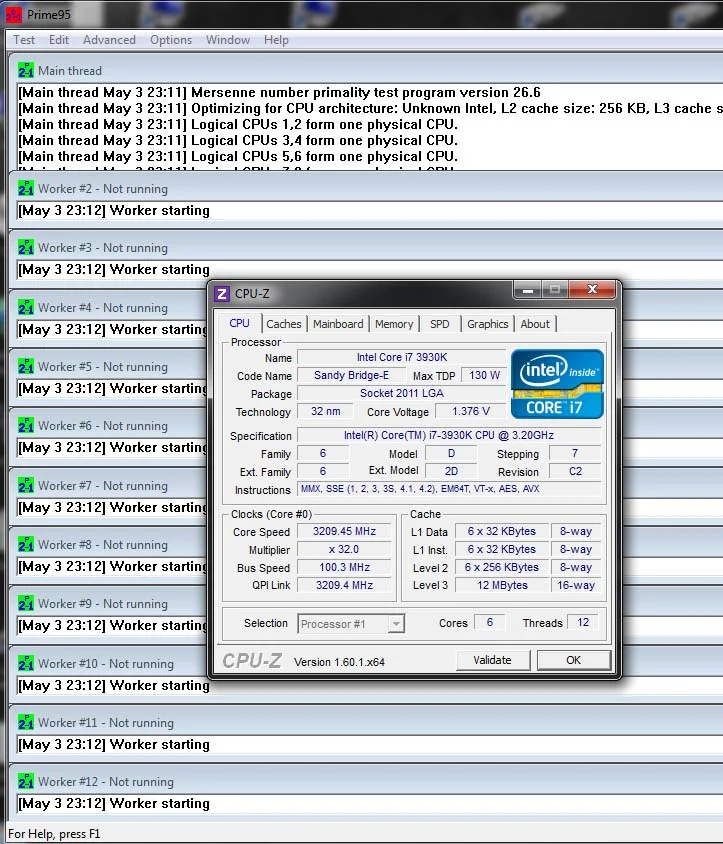Click the Prime95 application icon in the title bar
This screenshot has width=723, height=844.
coord(13,15)
